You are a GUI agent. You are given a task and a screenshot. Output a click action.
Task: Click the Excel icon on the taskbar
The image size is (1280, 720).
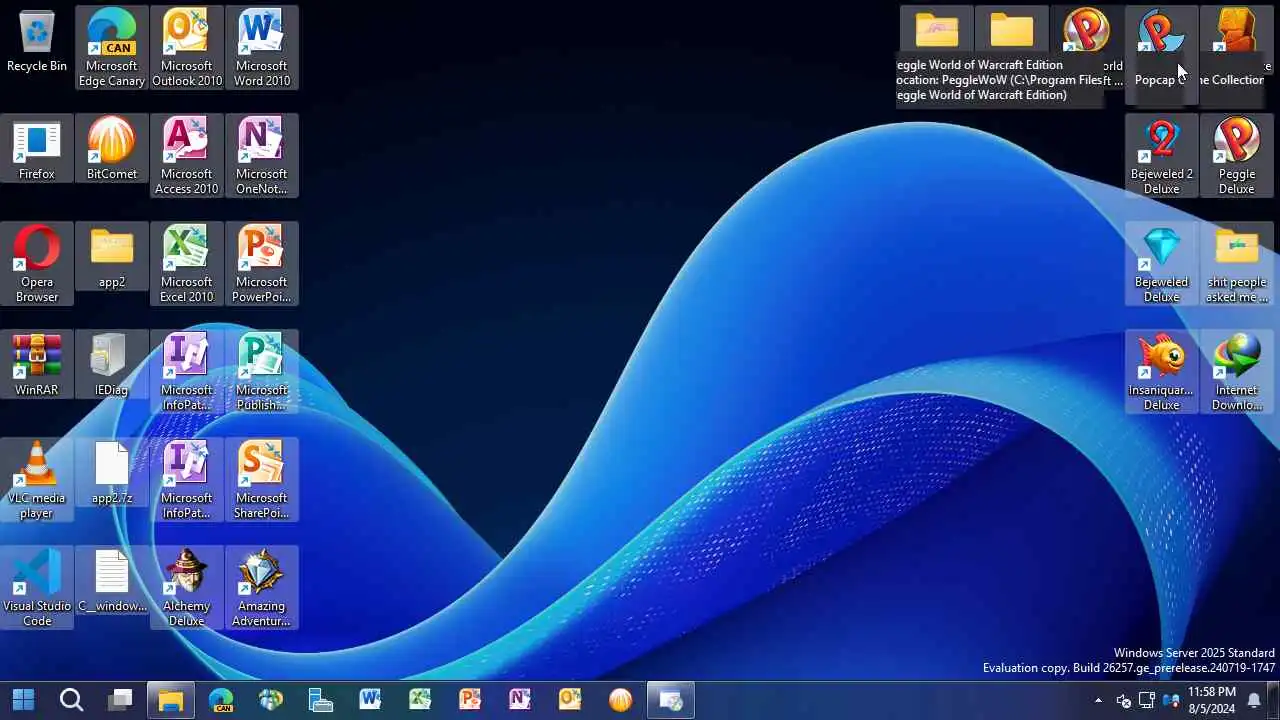(x=421, y=700)
